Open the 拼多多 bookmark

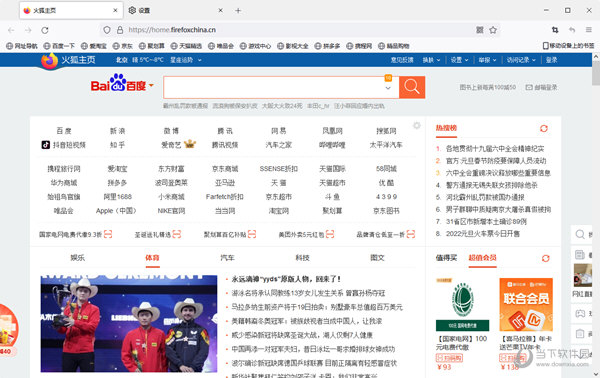(327, 46)
